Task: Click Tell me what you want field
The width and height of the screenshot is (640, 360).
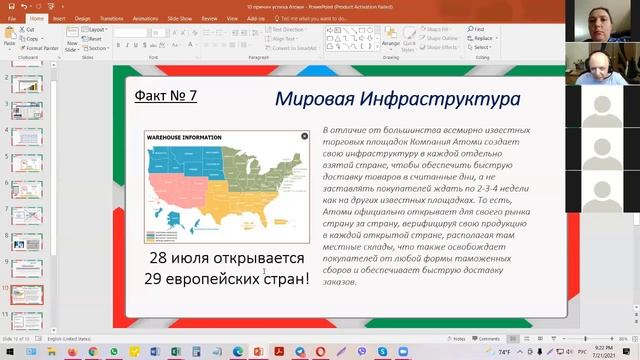Action: pyautogui.click(x=311, y=18)
